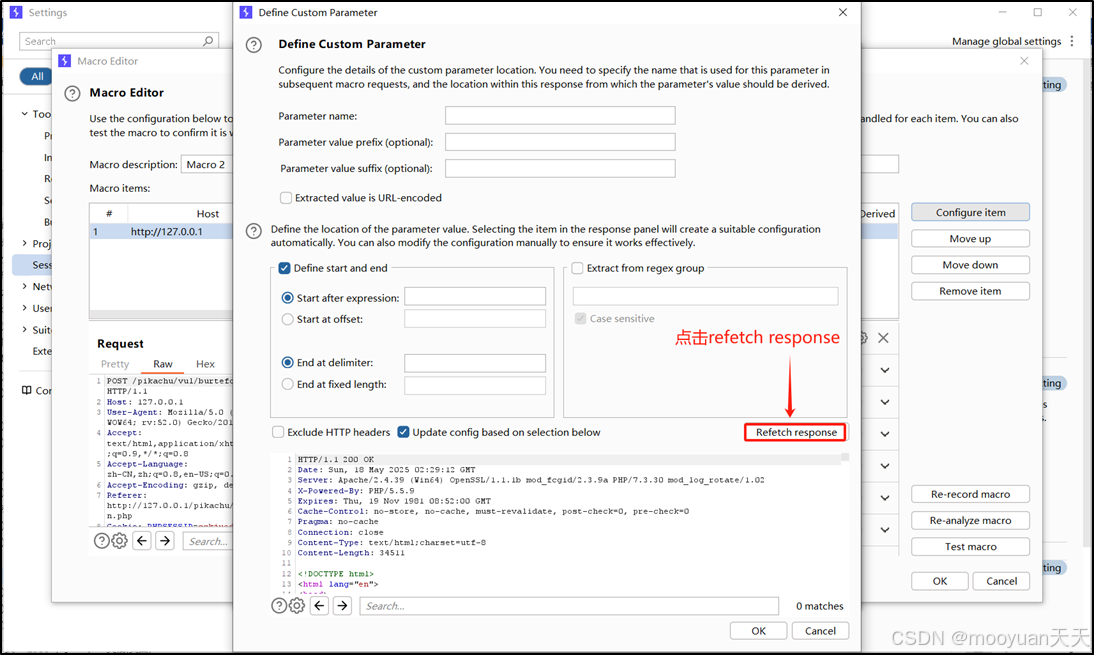Open help icon under the response viewer

pos(278,605)
